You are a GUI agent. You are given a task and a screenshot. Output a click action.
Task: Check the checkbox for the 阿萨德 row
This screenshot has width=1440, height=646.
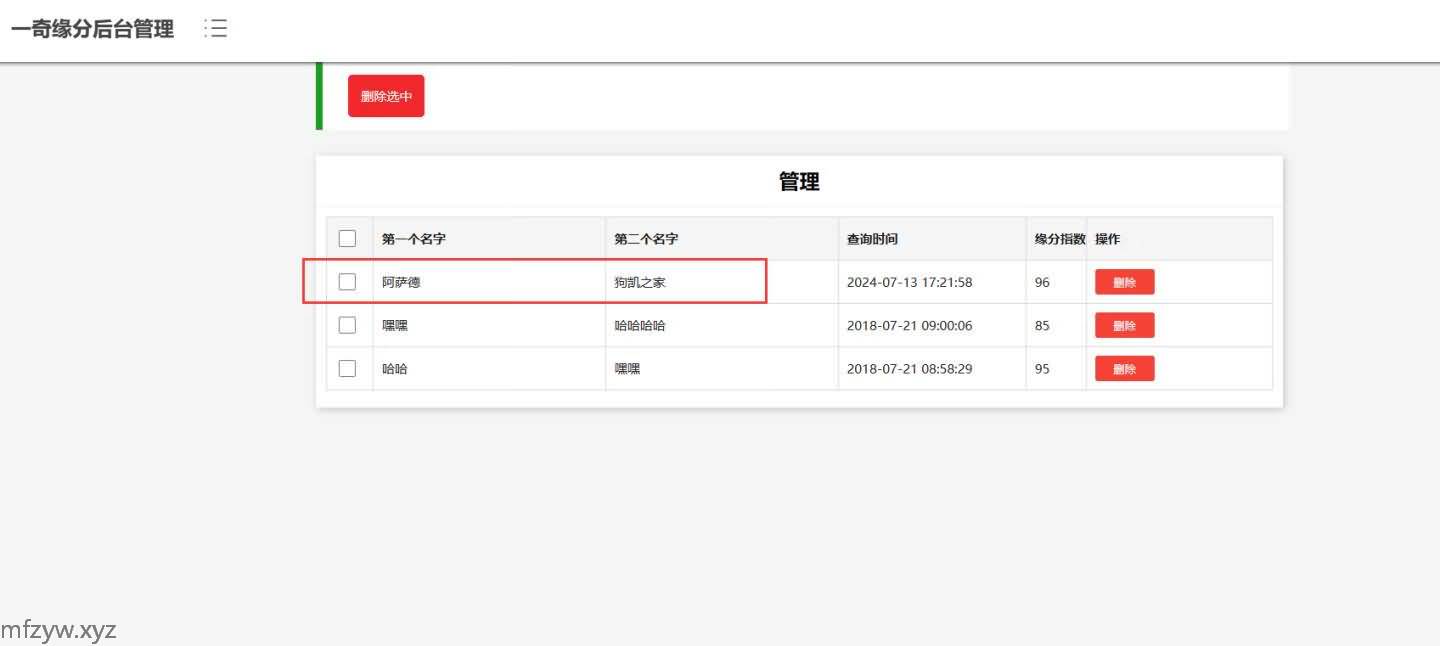click(x=347, y=282)
